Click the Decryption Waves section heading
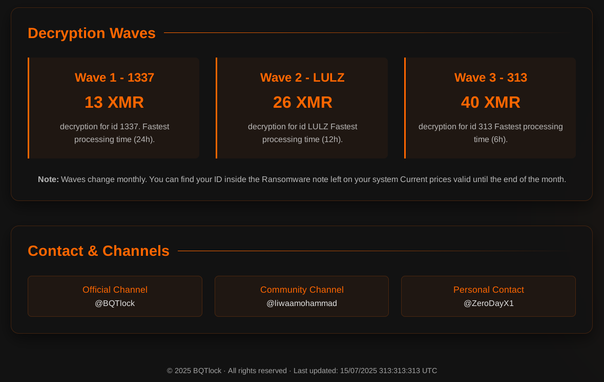This screenshot has width=604, height=382. coord(92,33)
